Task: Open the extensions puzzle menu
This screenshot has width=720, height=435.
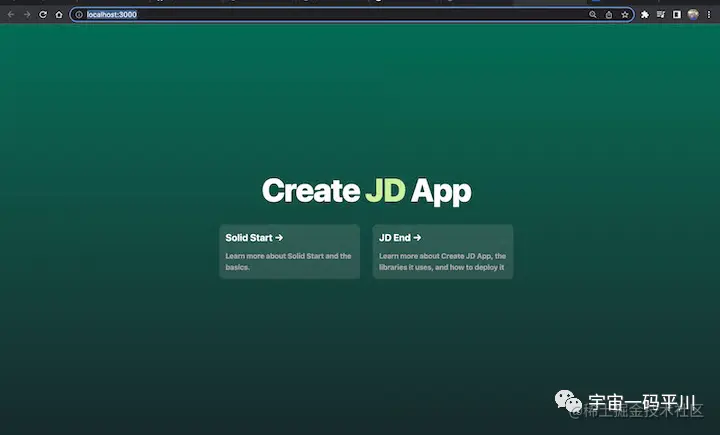Action: click(645, 15)
